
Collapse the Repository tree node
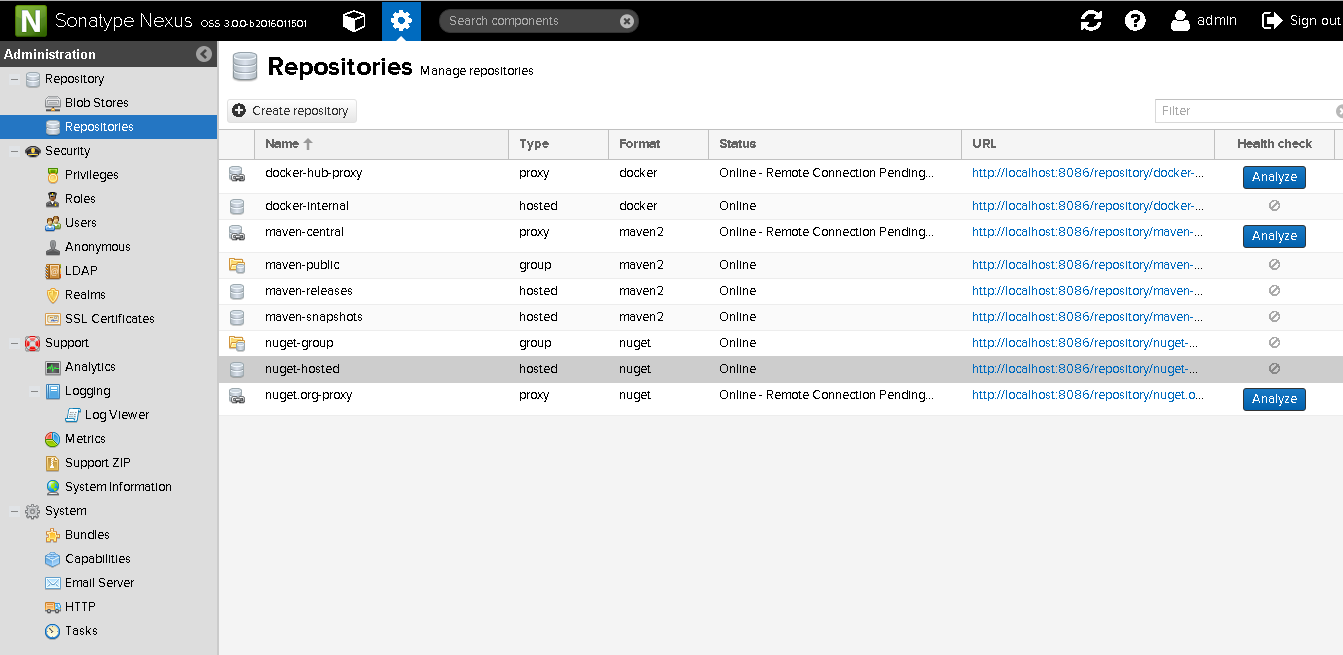coord(14,79)
